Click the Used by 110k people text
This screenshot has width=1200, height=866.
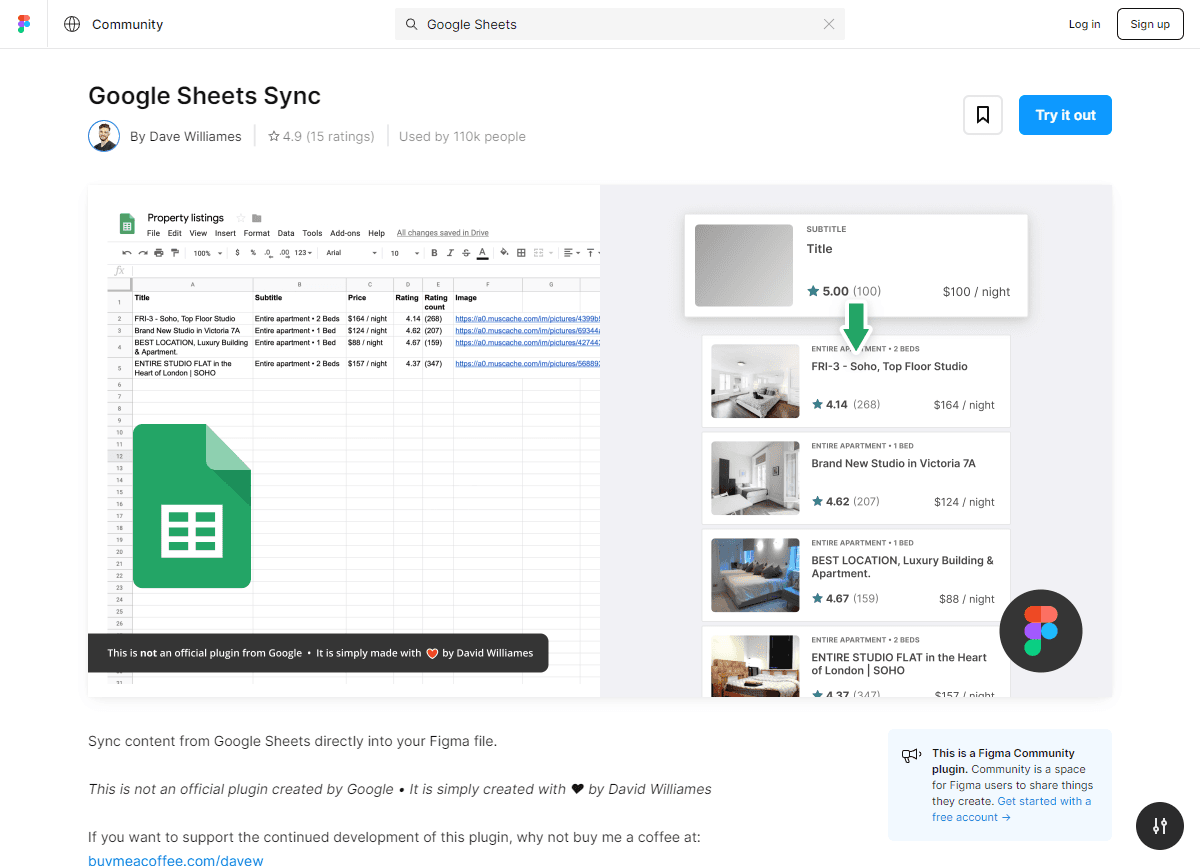(462, 136)
